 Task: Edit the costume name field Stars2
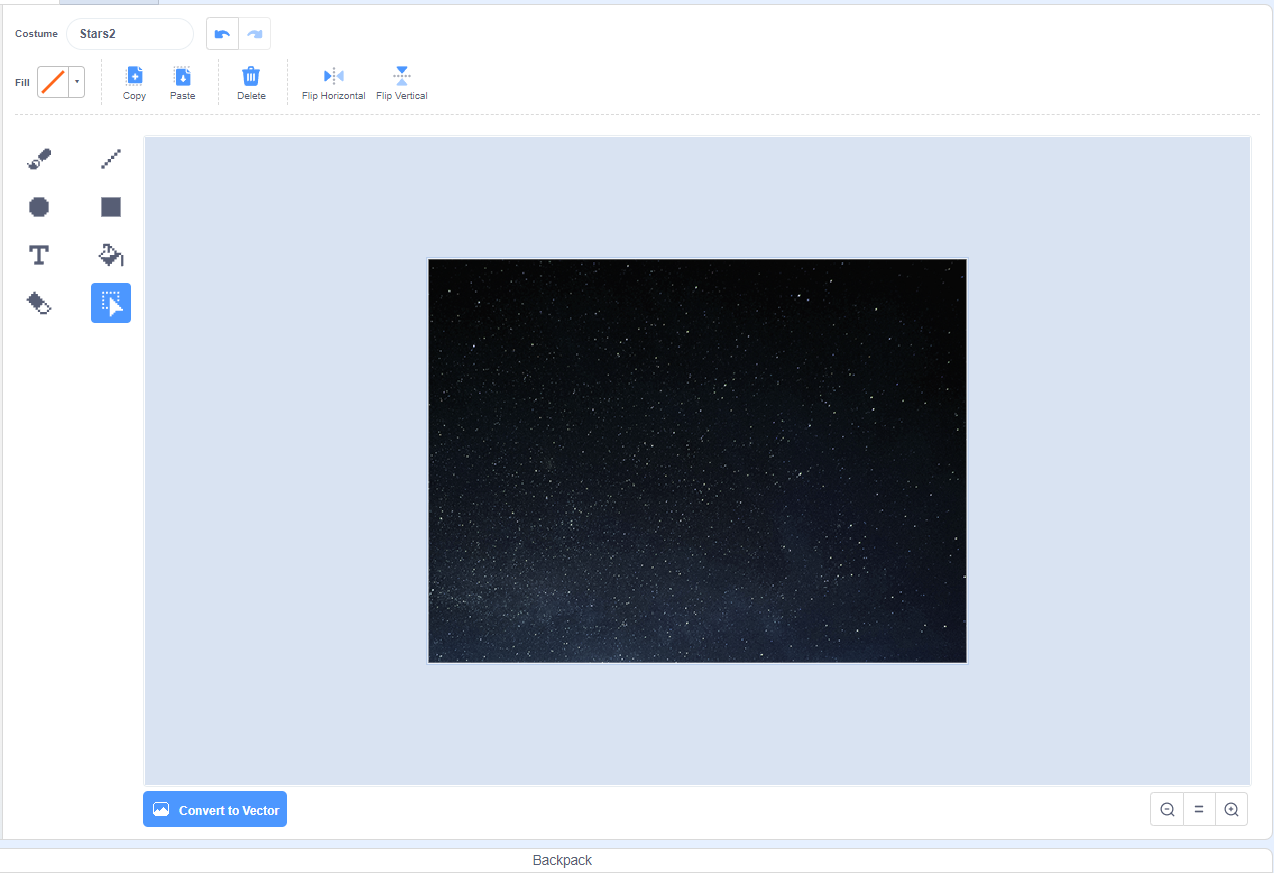[130, 33]
